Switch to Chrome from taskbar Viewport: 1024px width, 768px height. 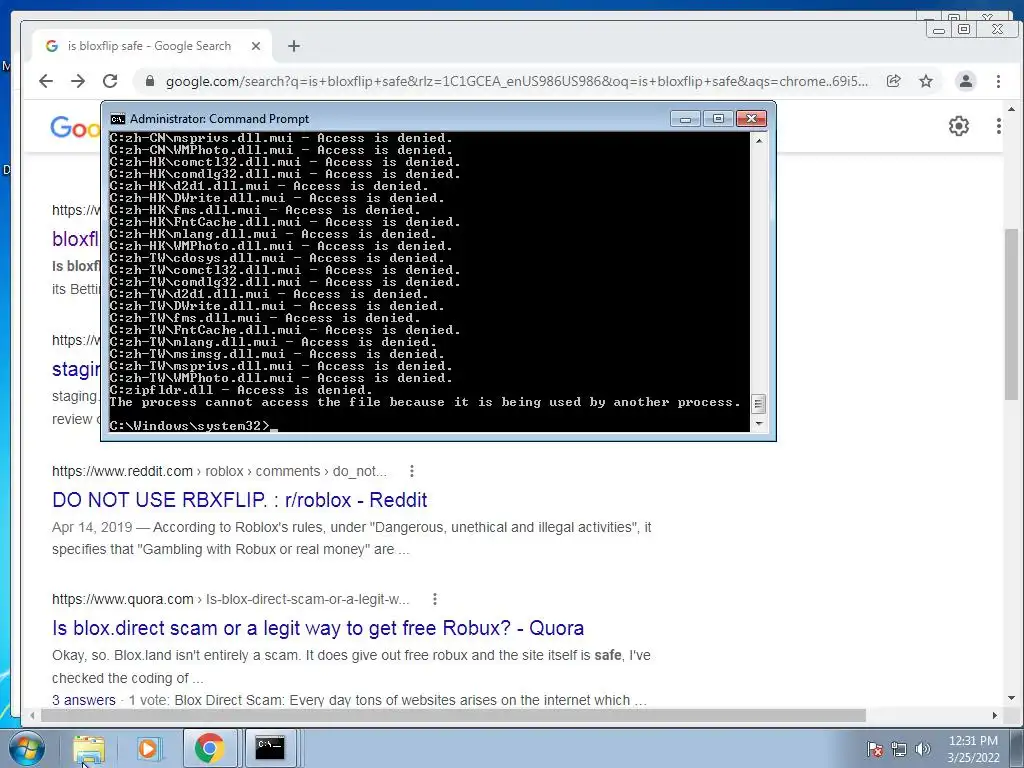210,748
